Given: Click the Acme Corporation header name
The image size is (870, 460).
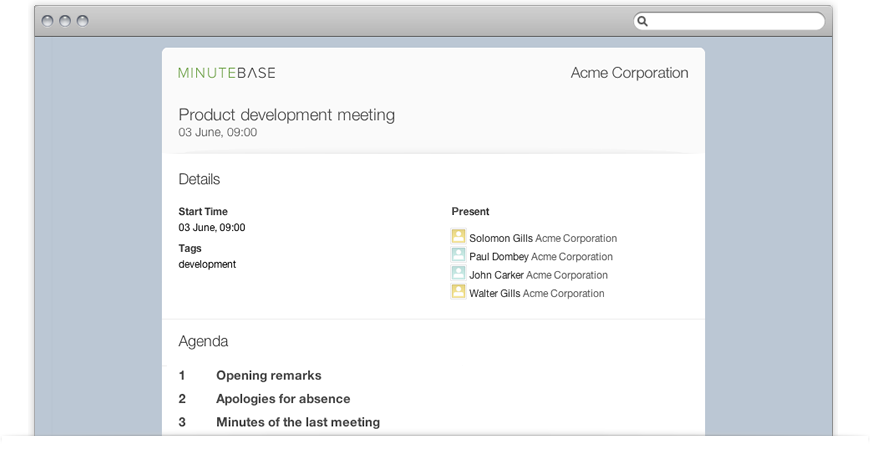Looking at the screenshot, I should click(629, 73).
